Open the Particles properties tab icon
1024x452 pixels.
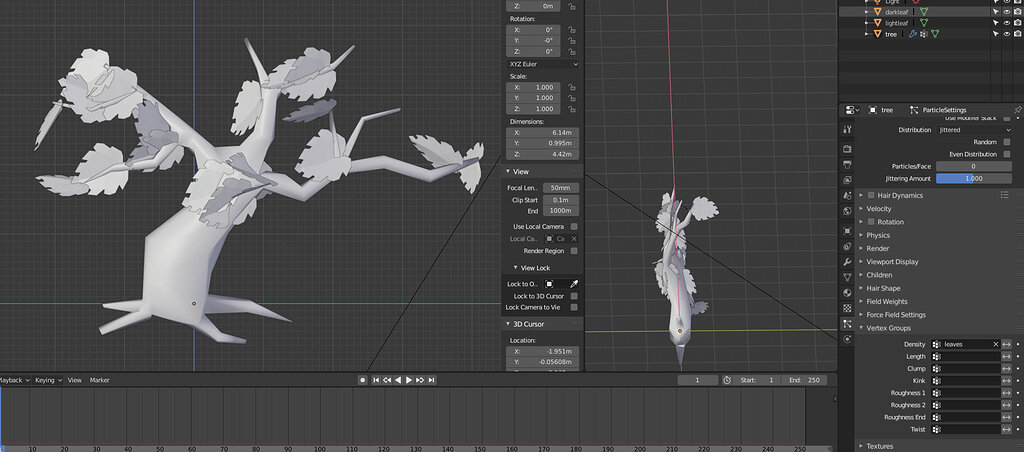(847, 325)
